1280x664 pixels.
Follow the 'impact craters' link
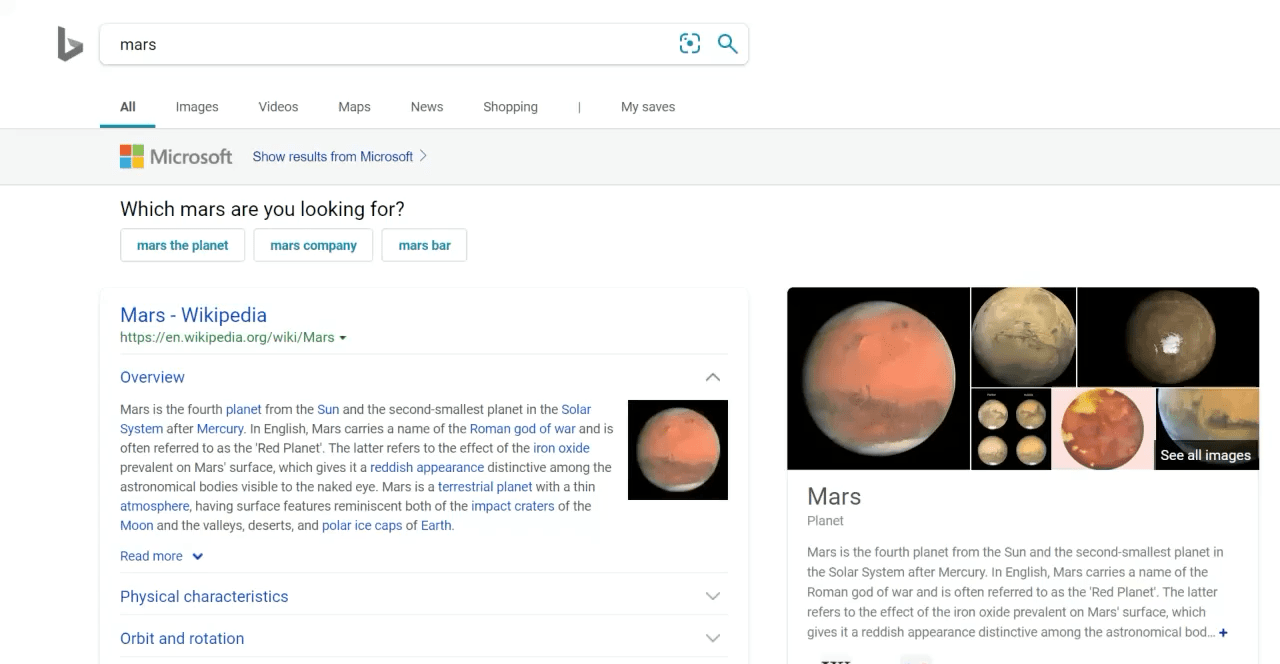click(x=512, y=506)
